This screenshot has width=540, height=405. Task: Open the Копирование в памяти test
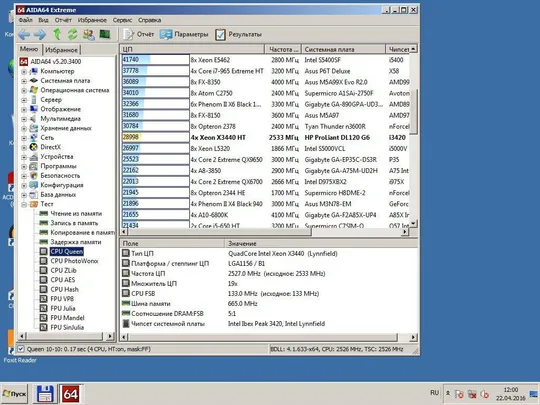(82, 232)
